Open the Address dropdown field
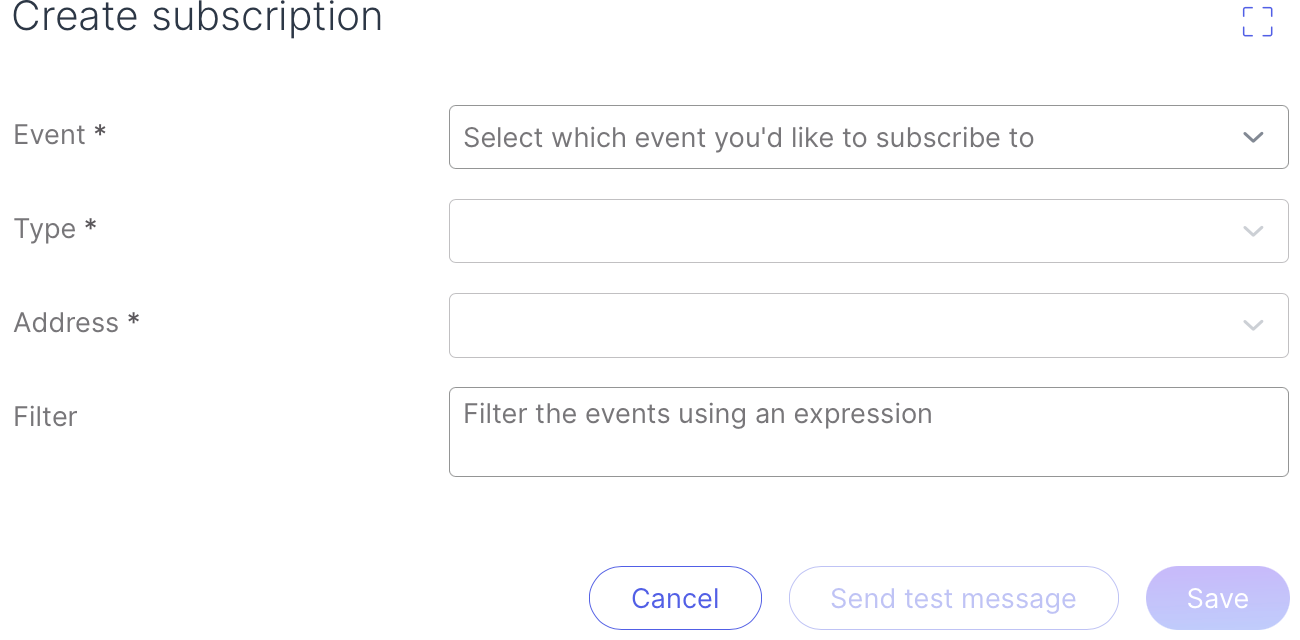Viewport: 1300px width, 640px height. pos(868,325)
